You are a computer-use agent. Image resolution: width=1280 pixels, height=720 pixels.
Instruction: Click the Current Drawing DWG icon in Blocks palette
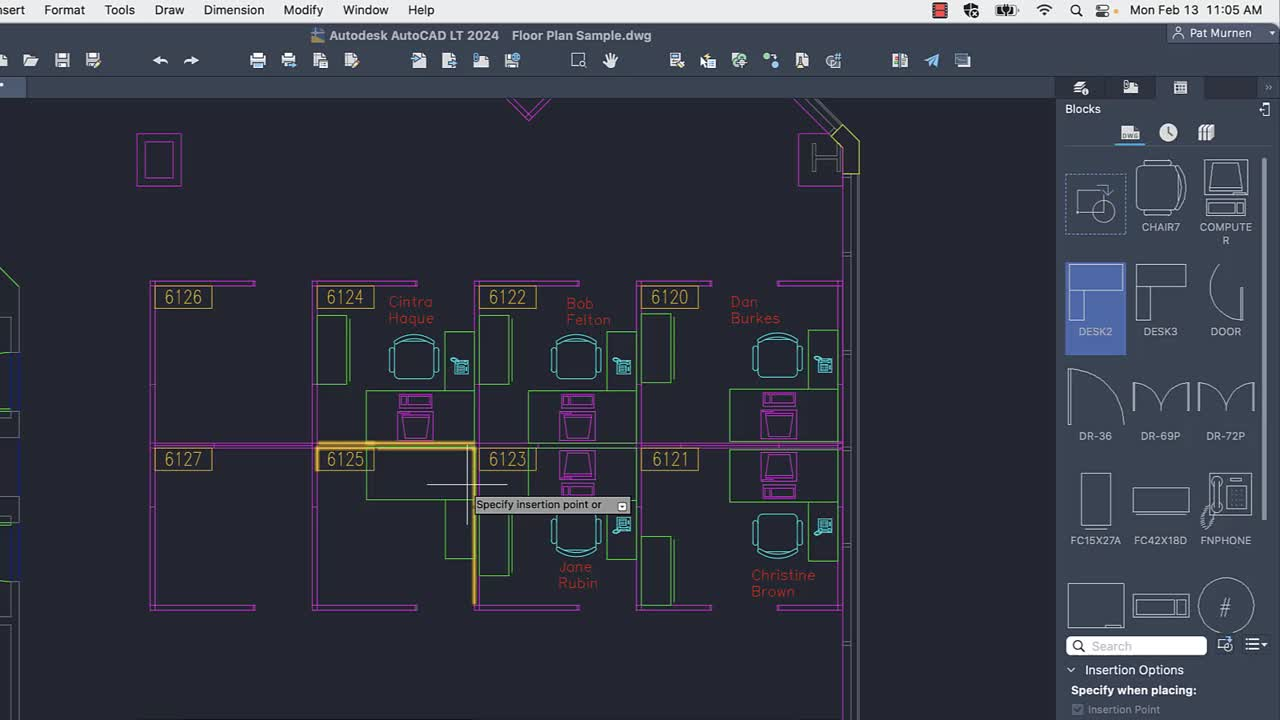[1128, 131]
